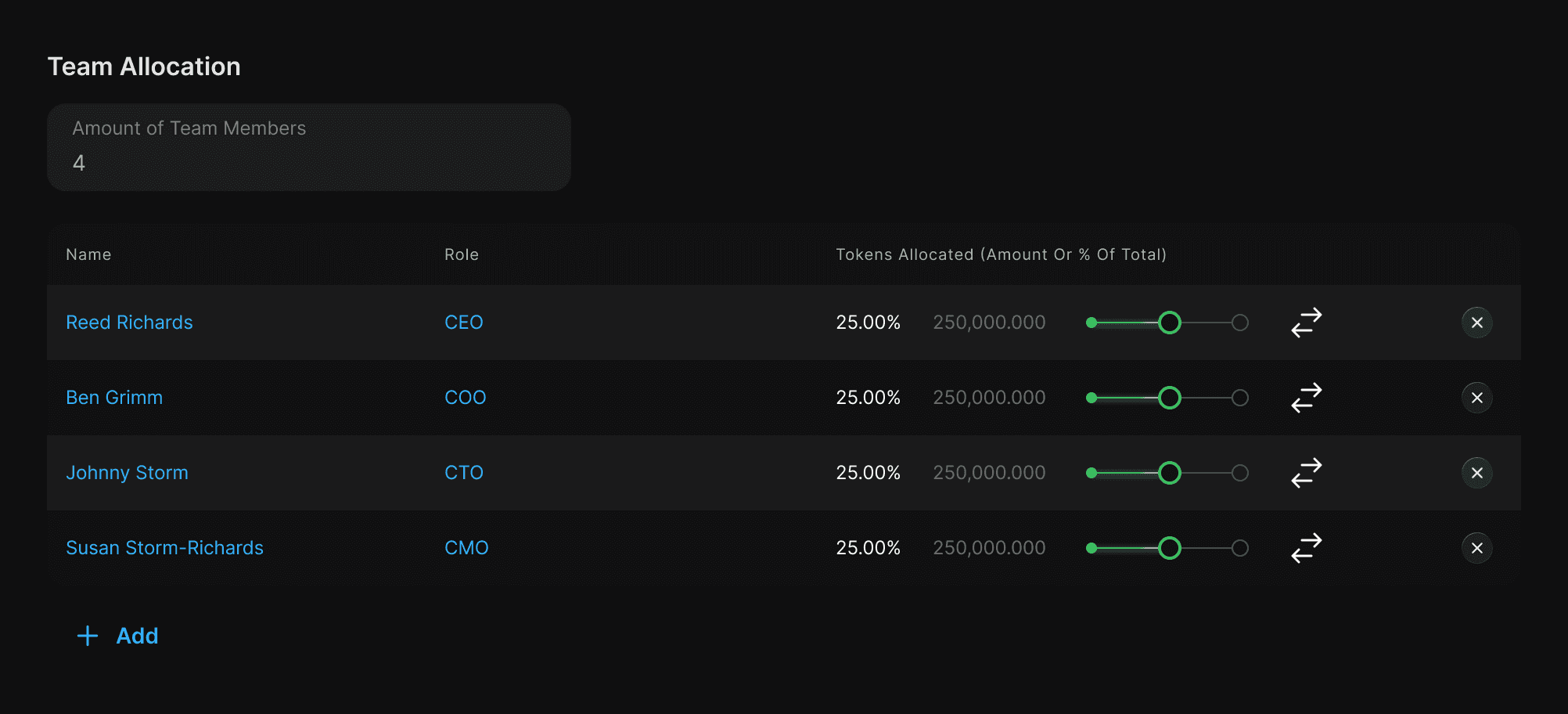Image resolution: width=1568 pixels, height=714 pixels.
Task: Edit Ben Grimm's 25.00% allocation value
Action: 868,398
